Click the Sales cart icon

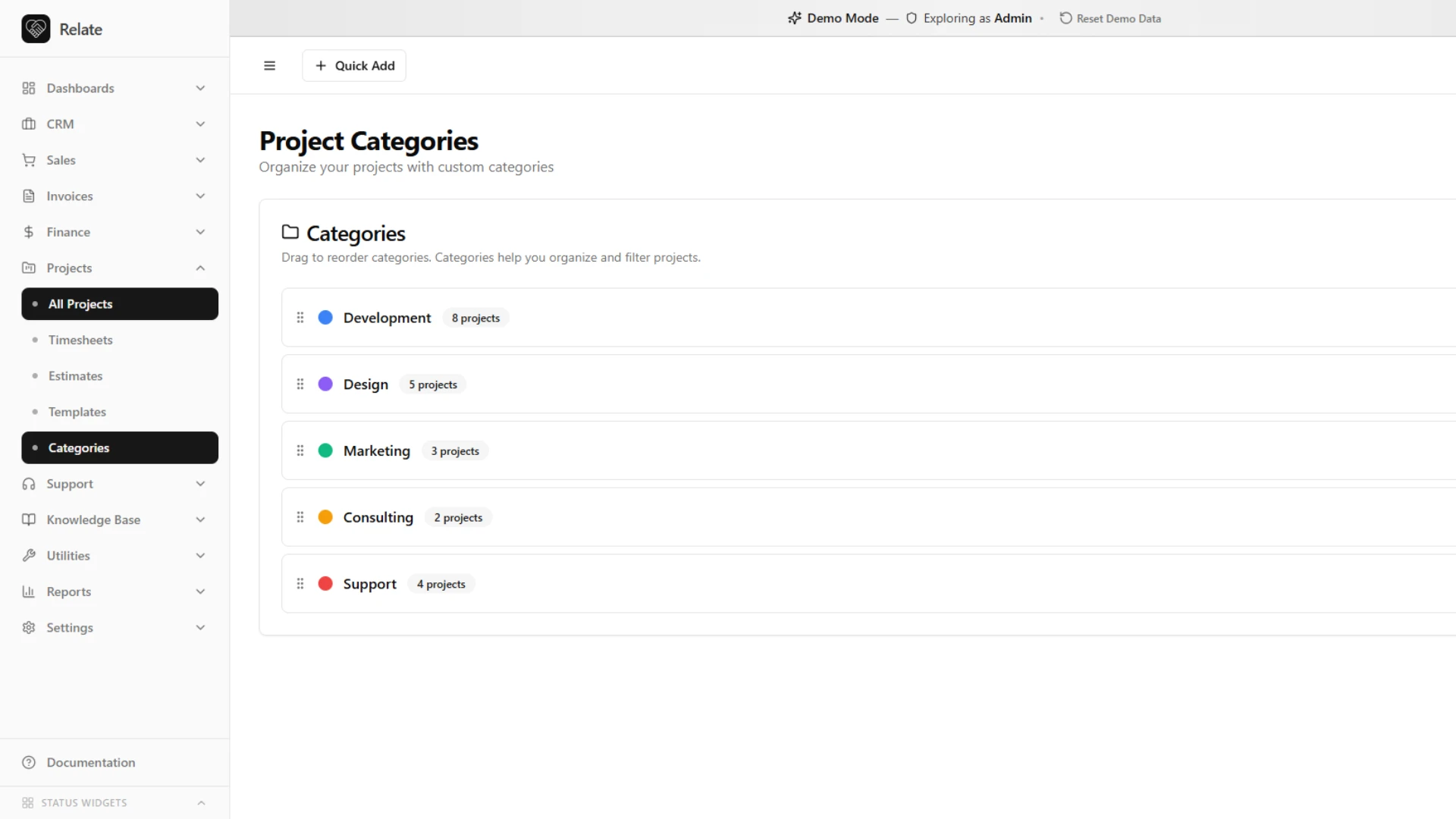pyautogui.click(x=29, y=160)
